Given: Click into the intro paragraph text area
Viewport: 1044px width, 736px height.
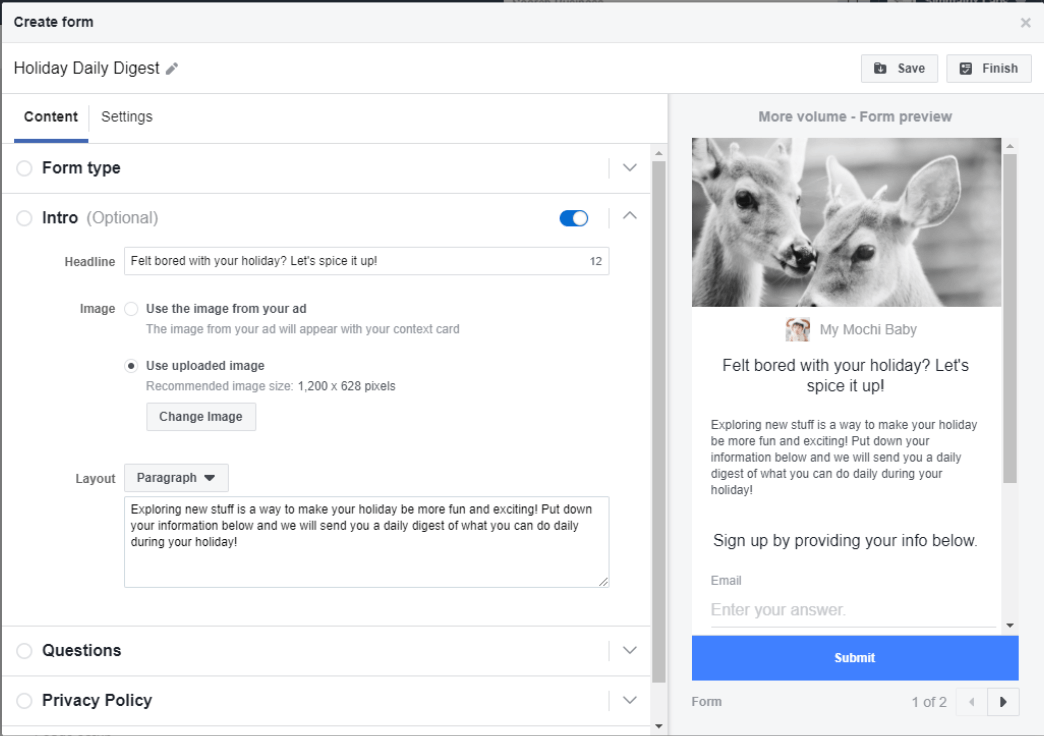Looking at the screenshot, I should (366, 542).
